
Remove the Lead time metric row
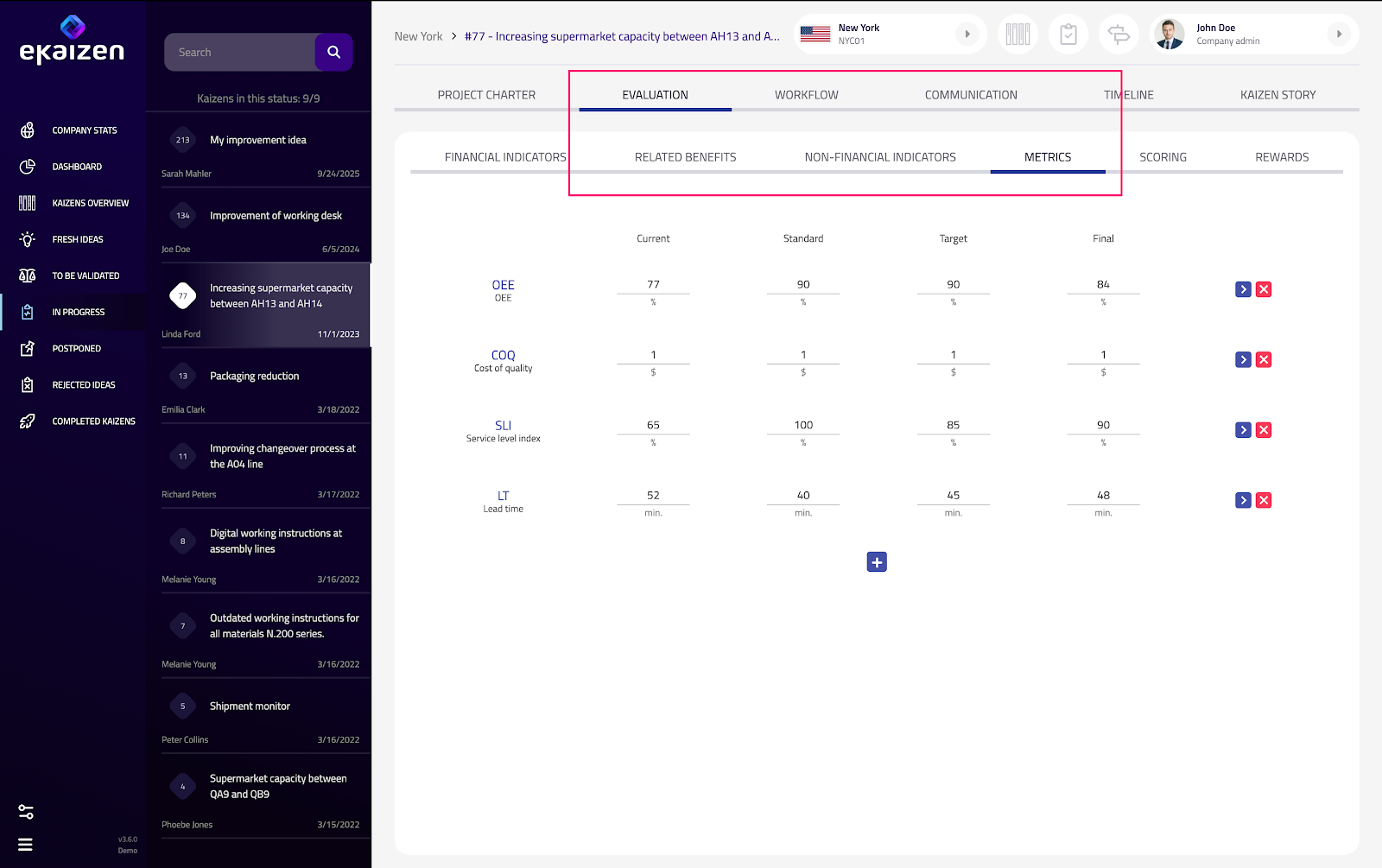(x=1264, y=500)
